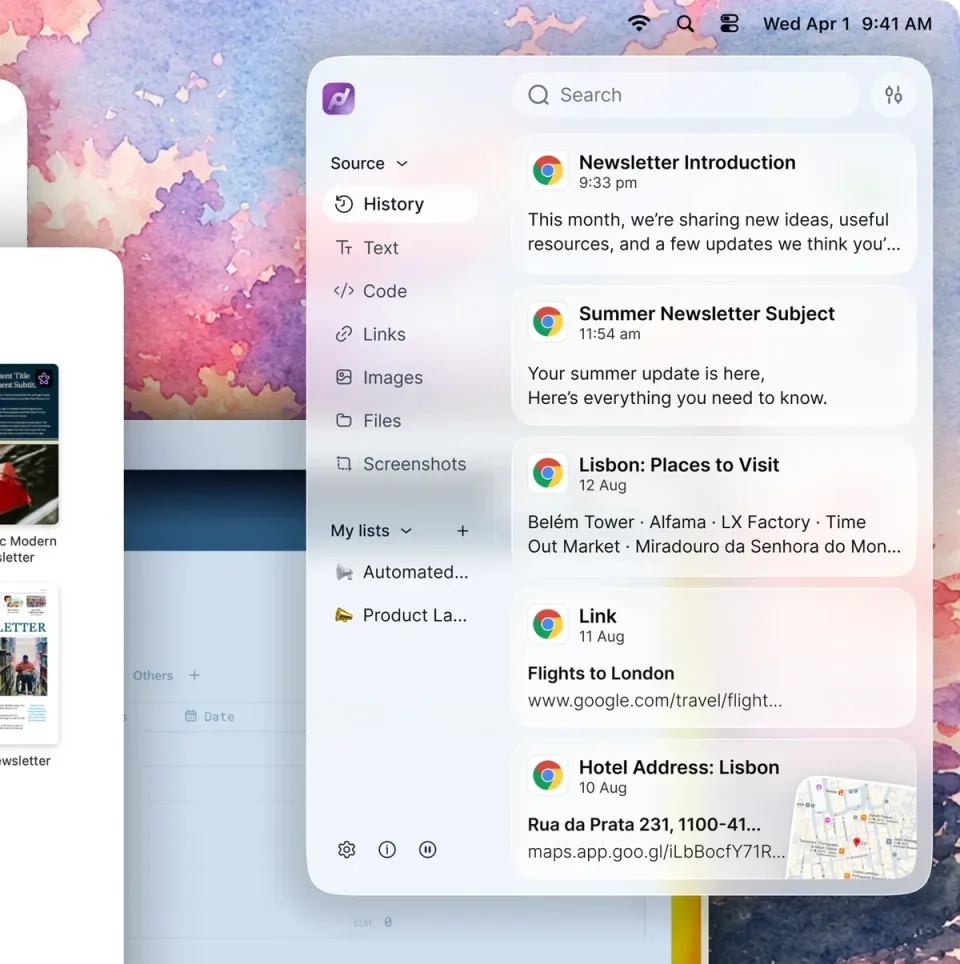Click the Date column header in background table
Image resolution: width=960 pixels, height=964 pixels.
210,716
